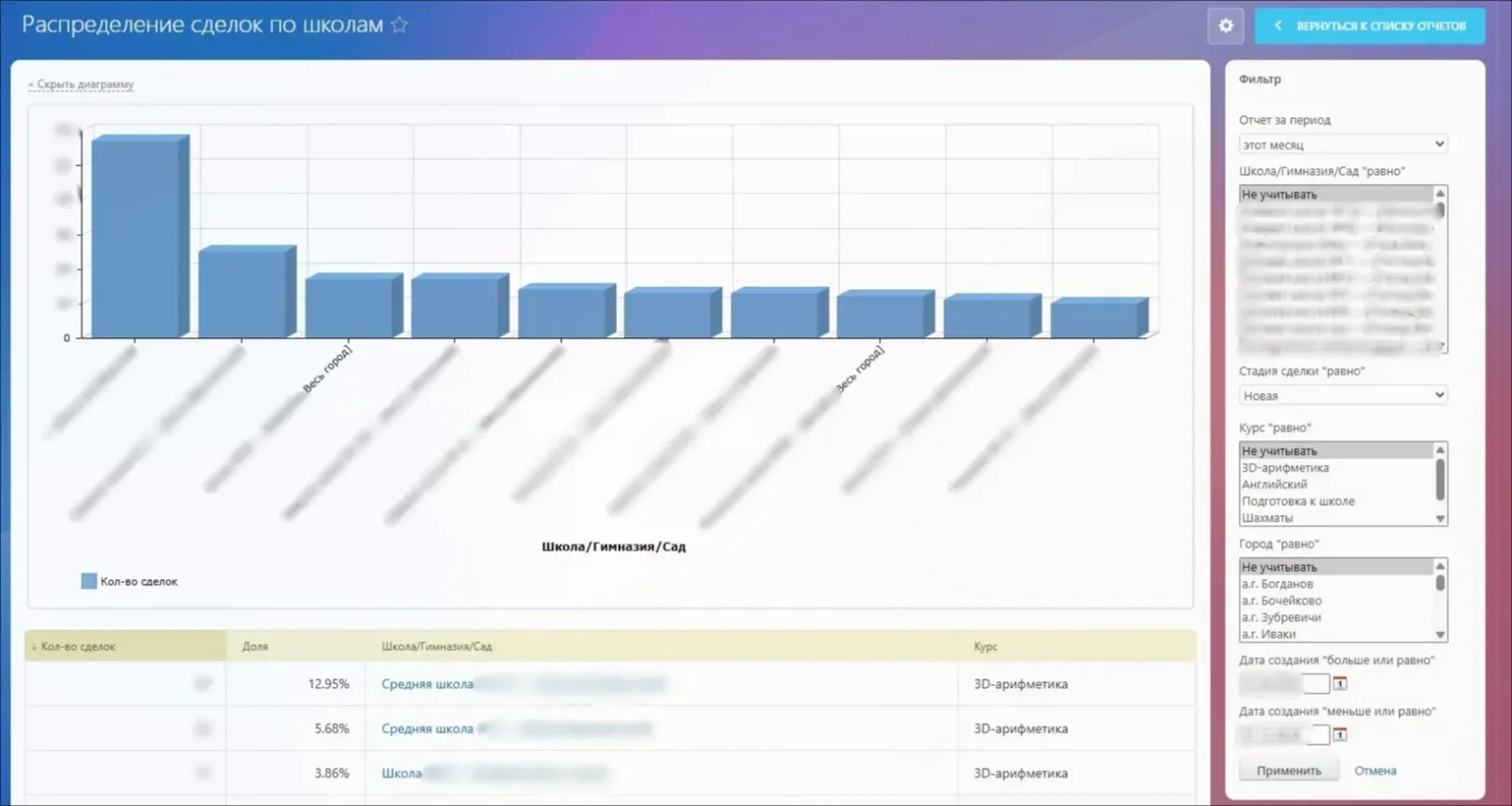1512x806 pixels.
Task: Open report settings gear icon
Action: (x=1226, y=26)
